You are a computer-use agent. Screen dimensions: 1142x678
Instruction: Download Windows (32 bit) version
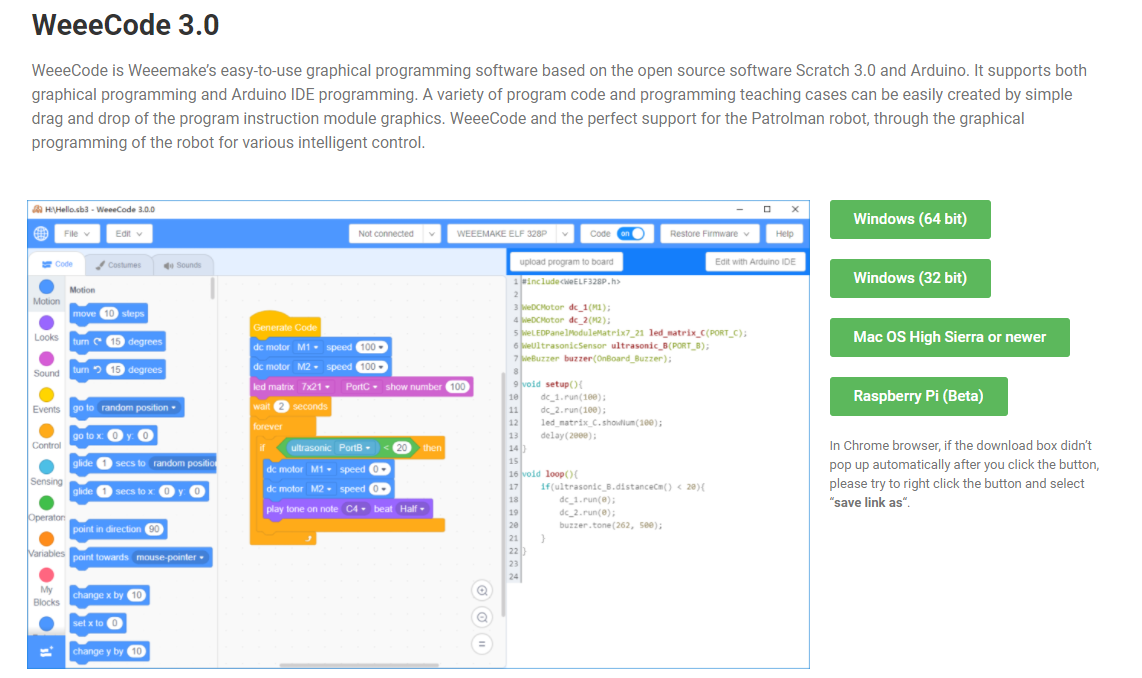pos(910,278)
